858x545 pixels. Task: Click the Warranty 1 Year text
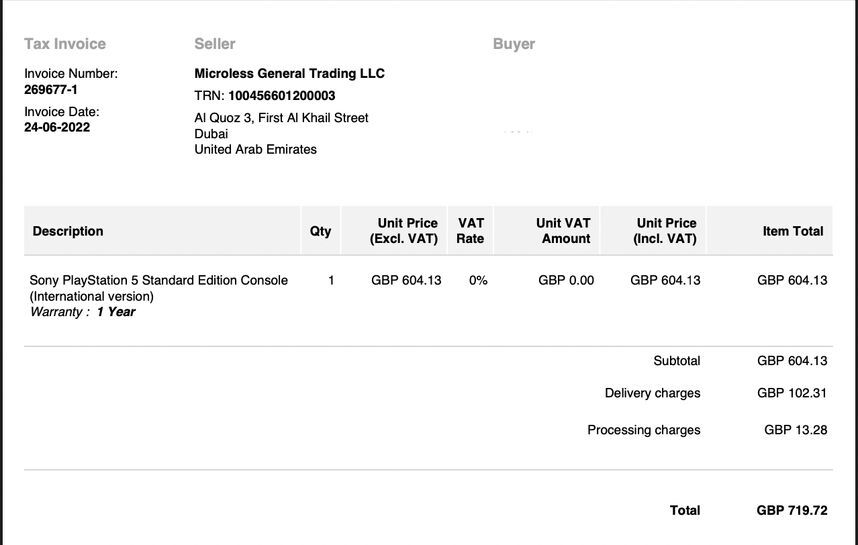click(83, 312)
